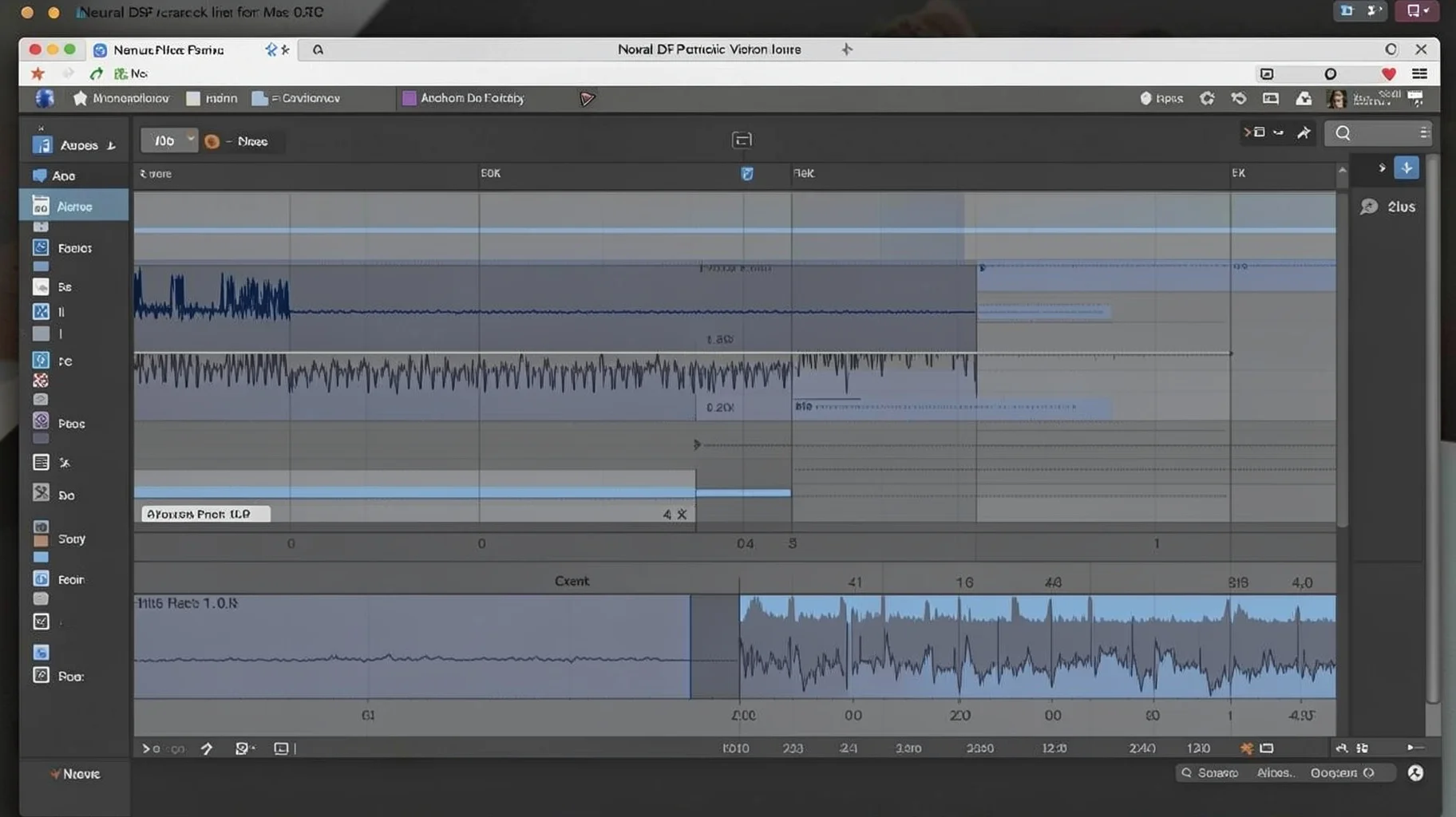Click the Somero search button in status bar
Viewport: 1456px width, 817px height.
coord(1209,773)
